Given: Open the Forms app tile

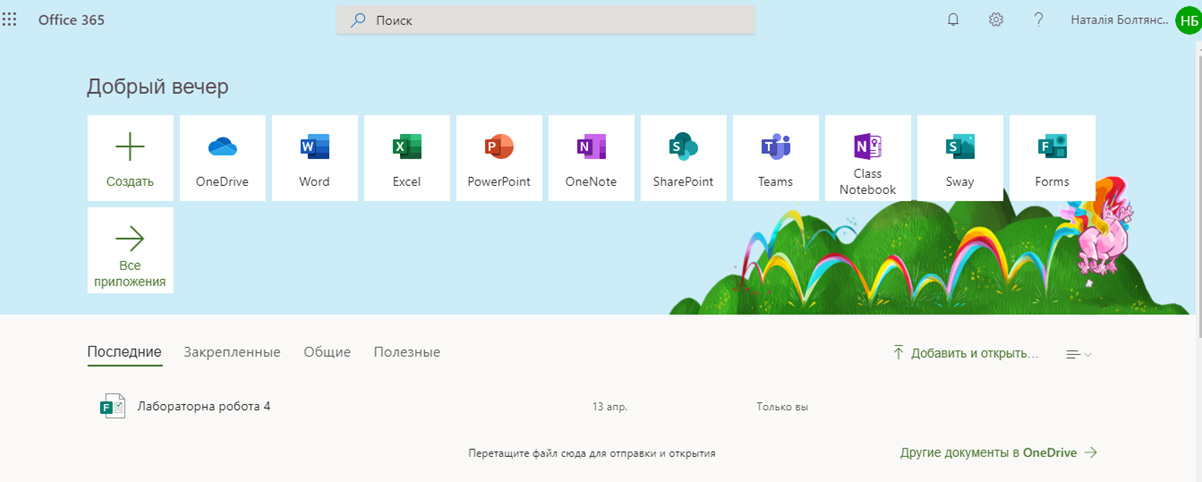Looking at the screenshot, I should [x=1052, y=158].
